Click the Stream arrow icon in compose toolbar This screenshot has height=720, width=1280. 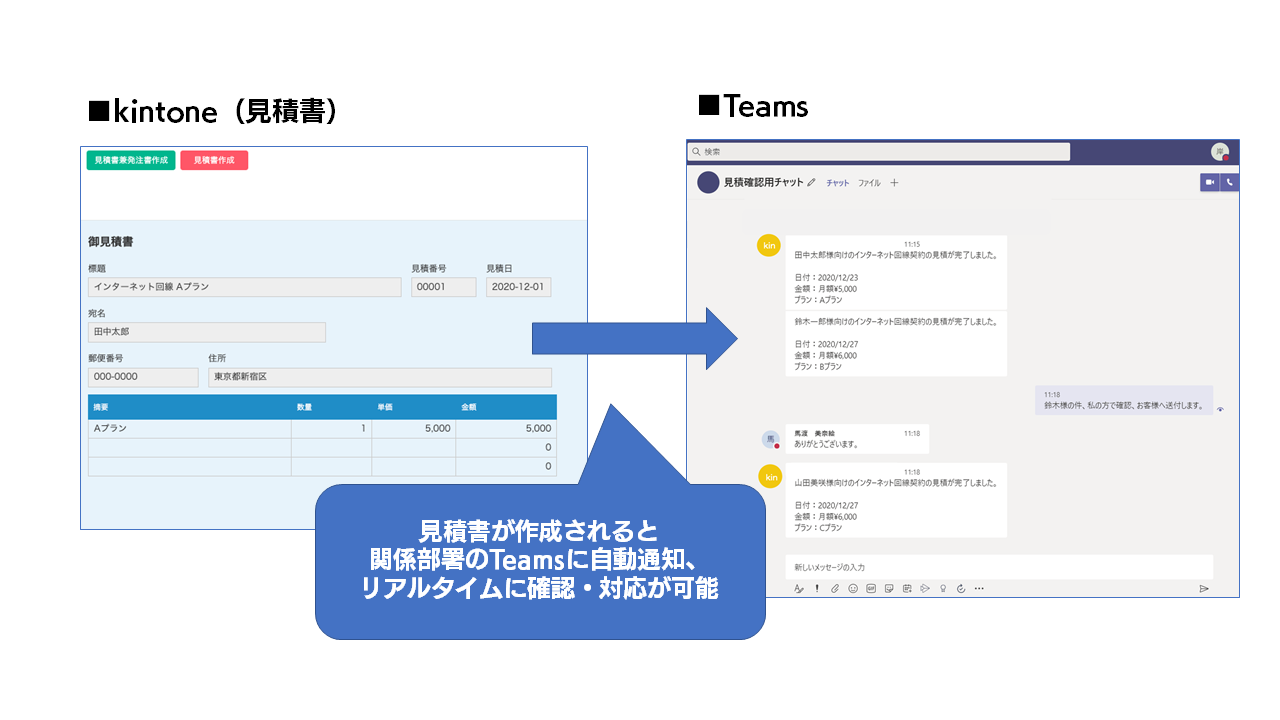pos(925,588)
